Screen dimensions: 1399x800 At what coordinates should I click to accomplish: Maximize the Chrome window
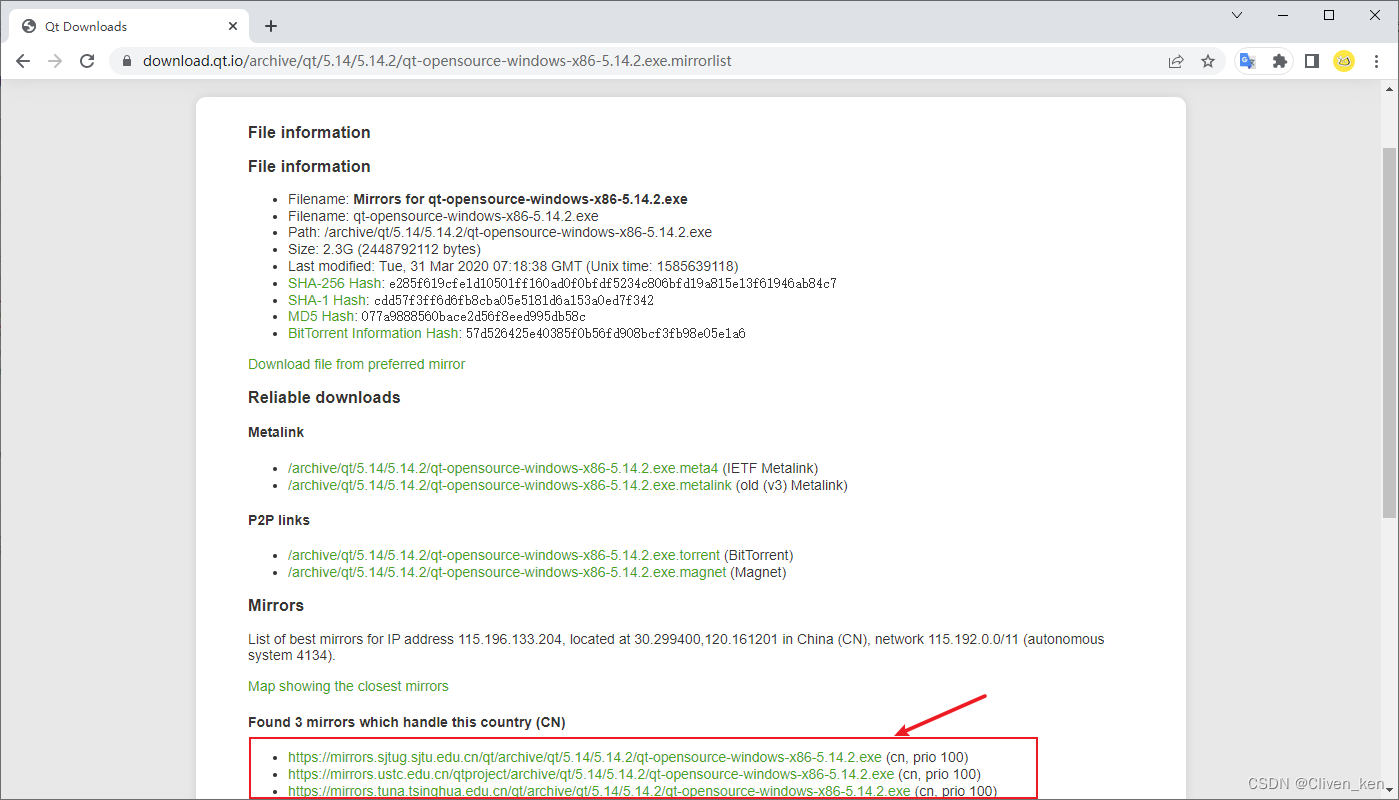(1329, 15)
